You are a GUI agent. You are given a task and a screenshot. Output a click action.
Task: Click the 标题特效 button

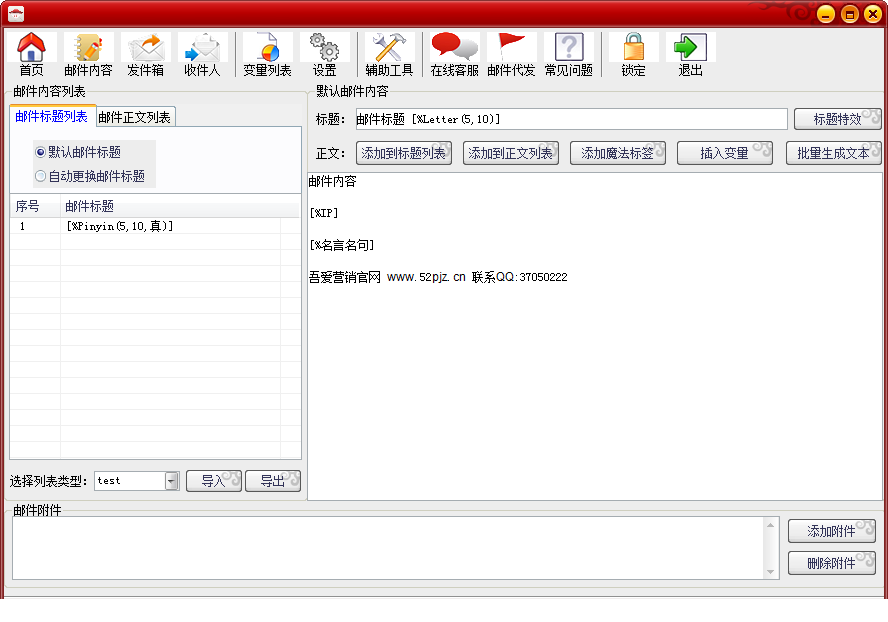point(838,119)
